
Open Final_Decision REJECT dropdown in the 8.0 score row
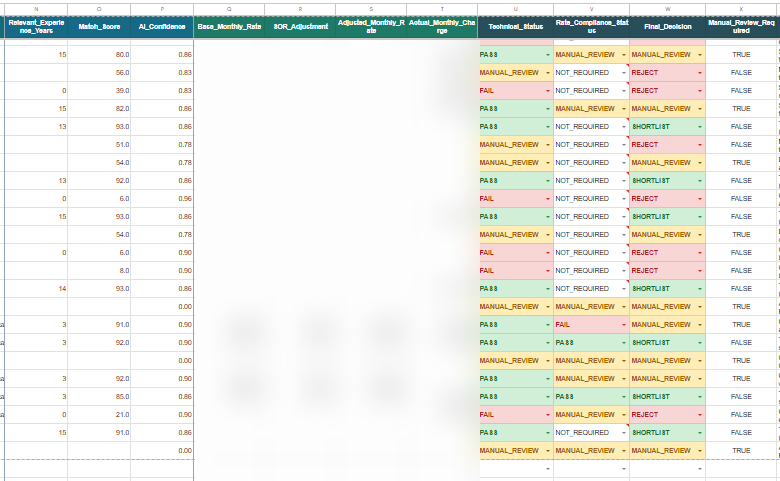[x=699, y=271]
